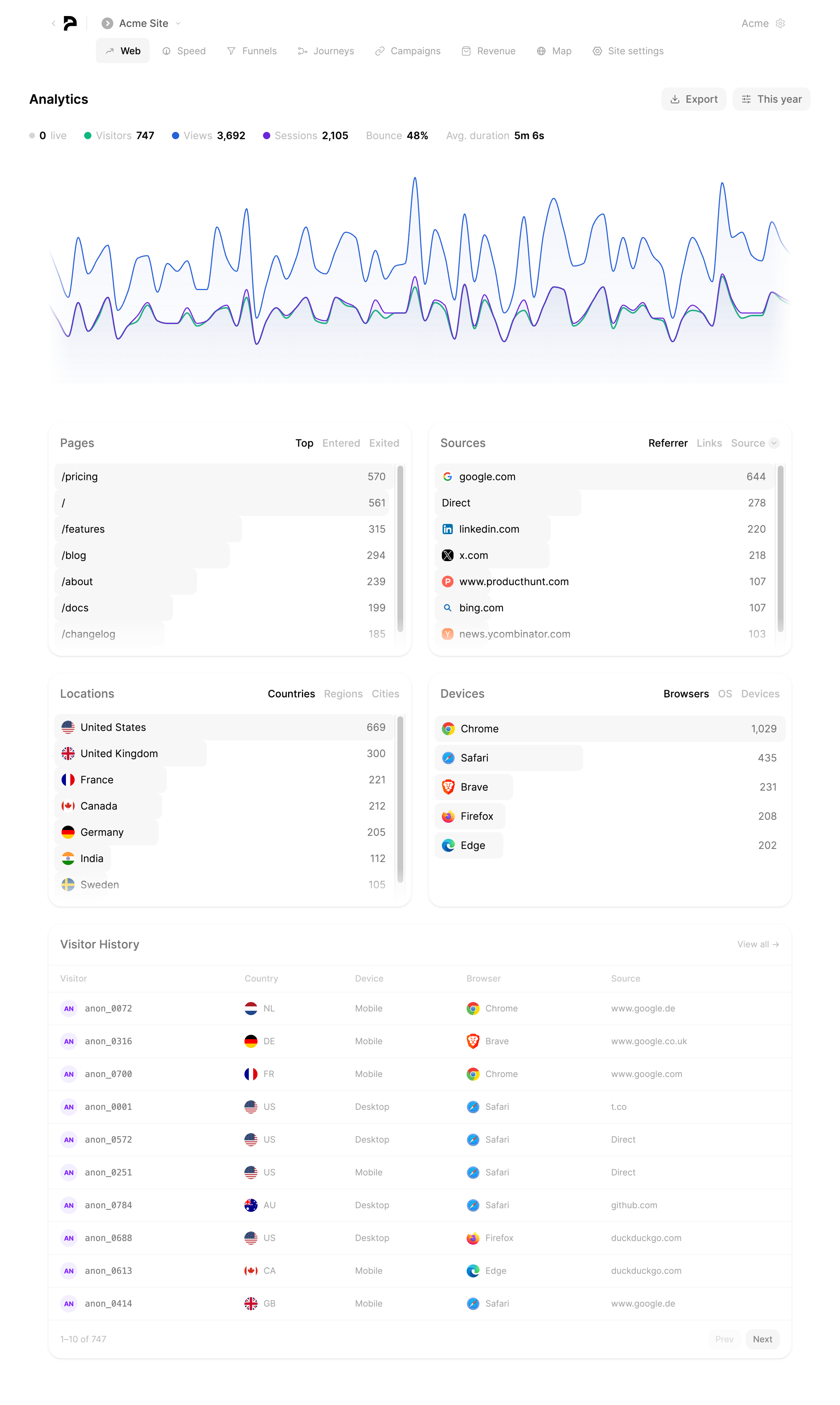840x1405 pixels.
Task: Click the back chevron beside the logo
Action: (53, 23)
